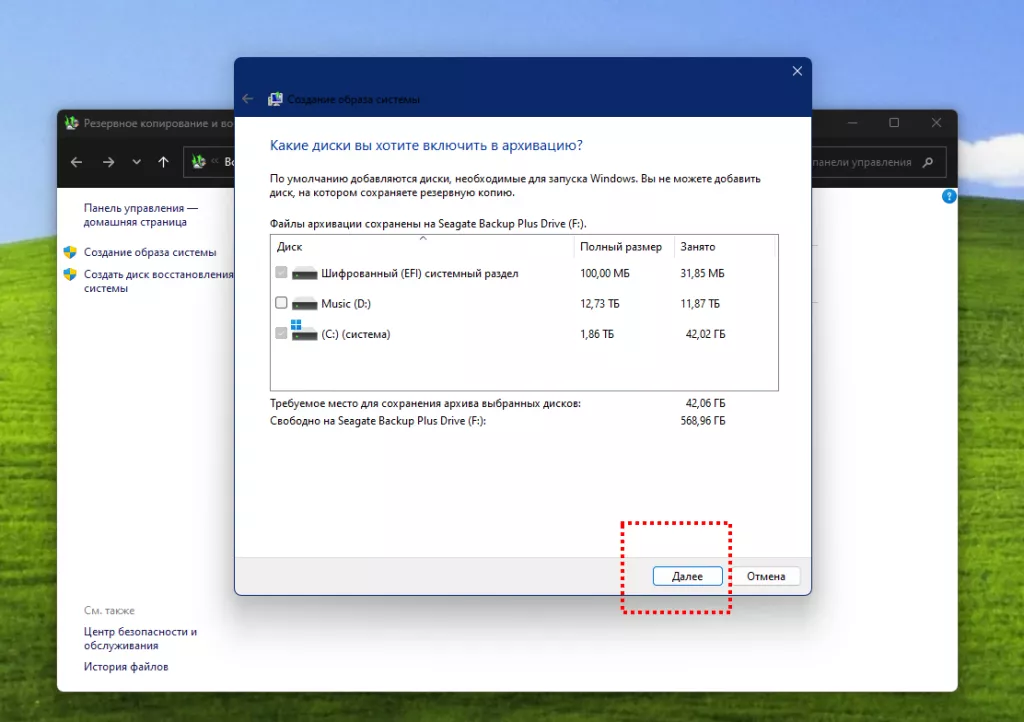Enable the Music (D:) checkbox
Image resolution: width=1024 pixels, height=722 pixels.
point(281,303)
